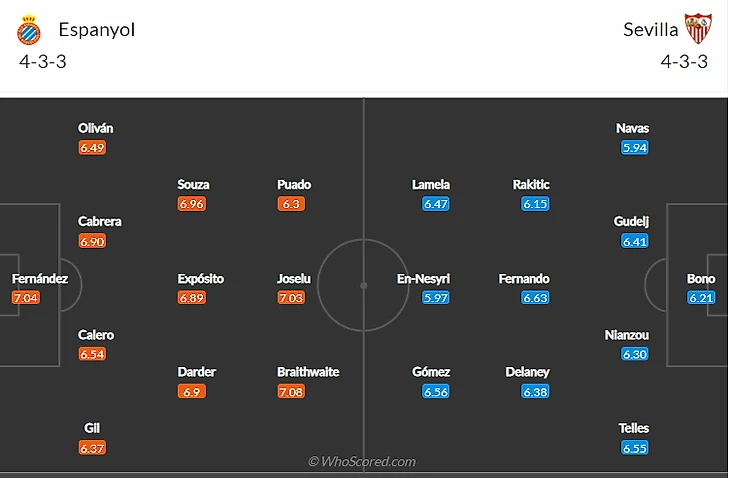Select En-Nesyri's 5.97 rating badge
The width and height of the screenshot is (730, 478).
pos(436,298)
